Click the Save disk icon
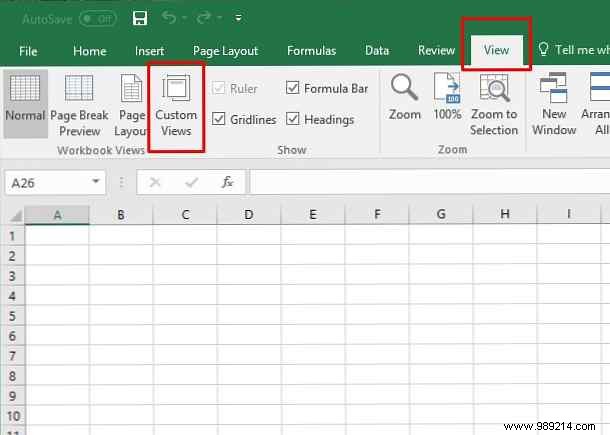 coord(140,18)
